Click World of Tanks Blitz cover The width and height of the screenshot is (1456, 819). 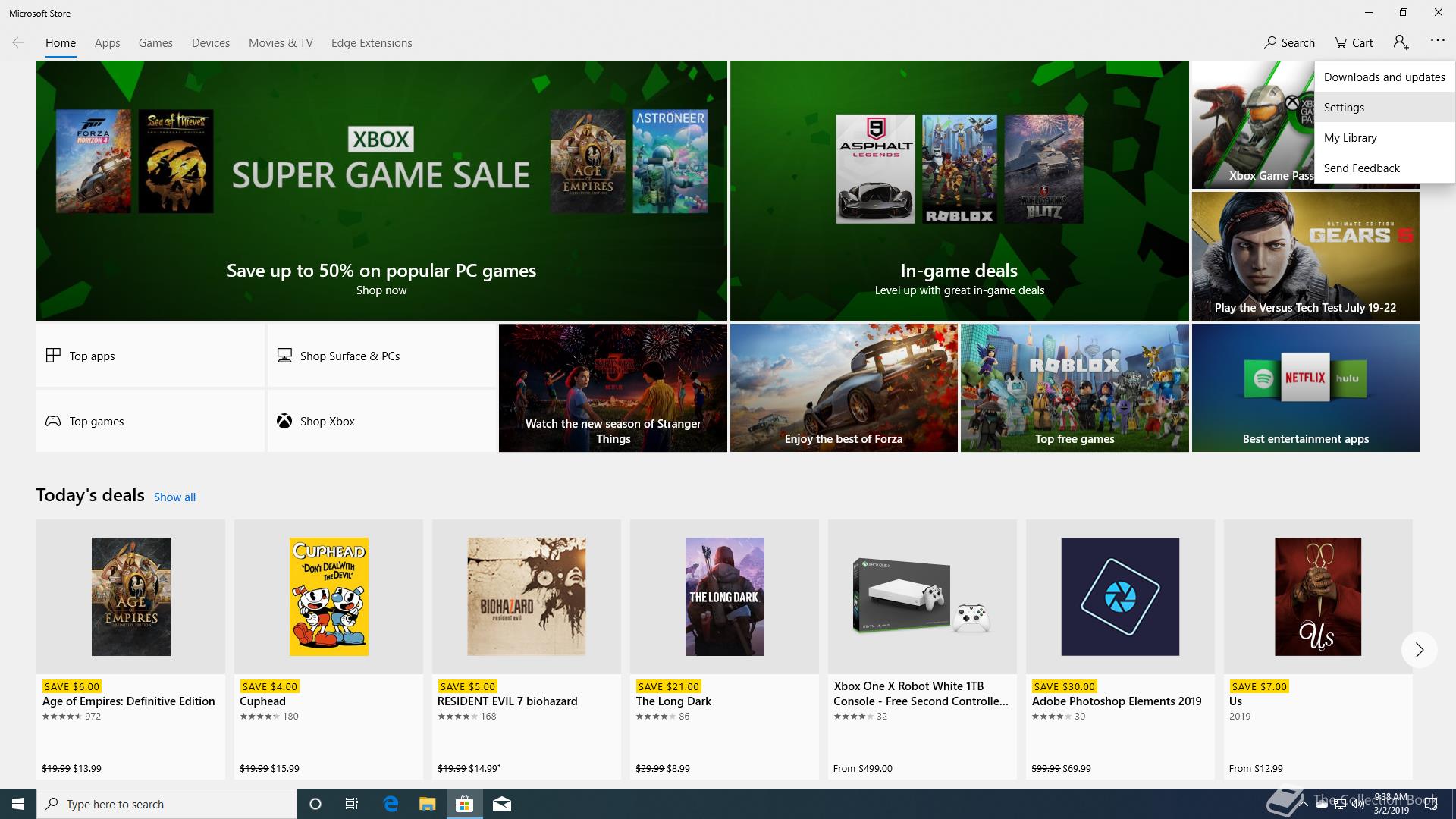tap(1043, 169)
